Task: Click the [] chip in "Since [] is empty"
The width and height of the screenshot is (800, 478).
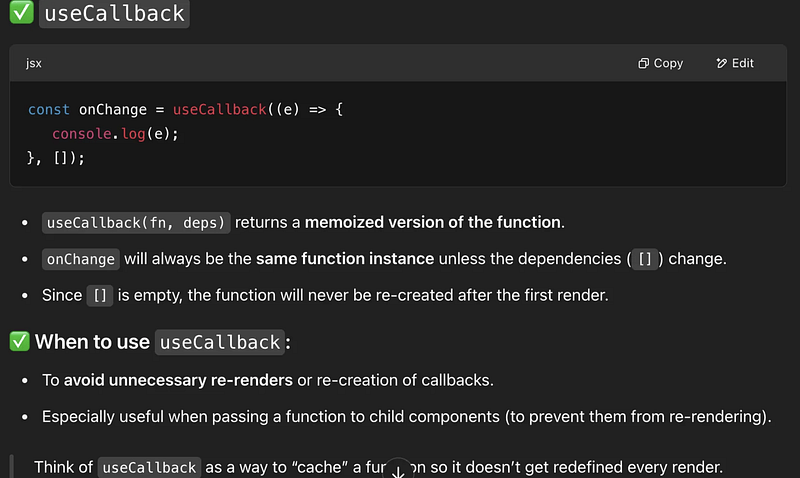Action: tap(100, 295)
